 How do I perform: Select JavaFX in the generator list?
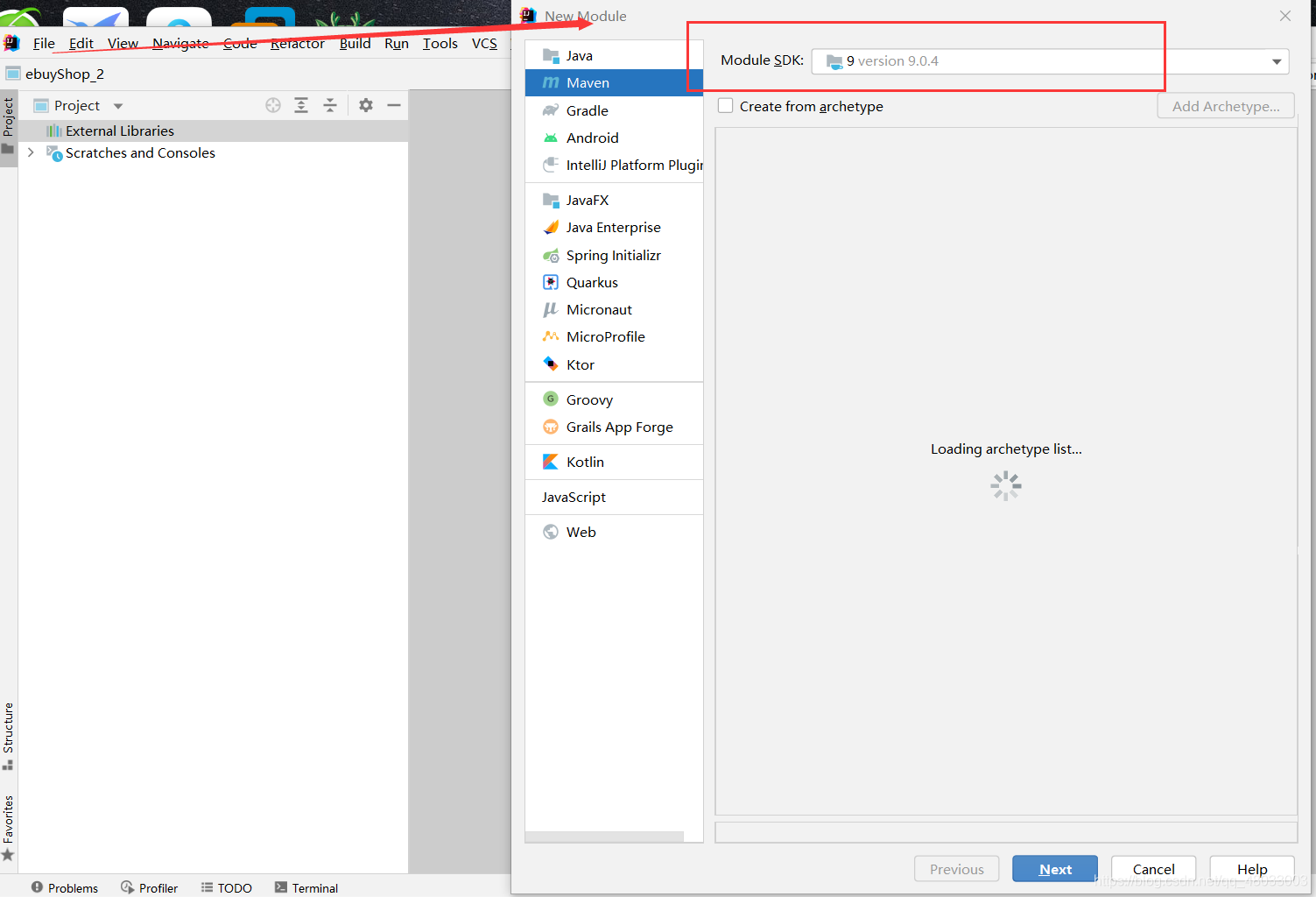pos(614,200)
